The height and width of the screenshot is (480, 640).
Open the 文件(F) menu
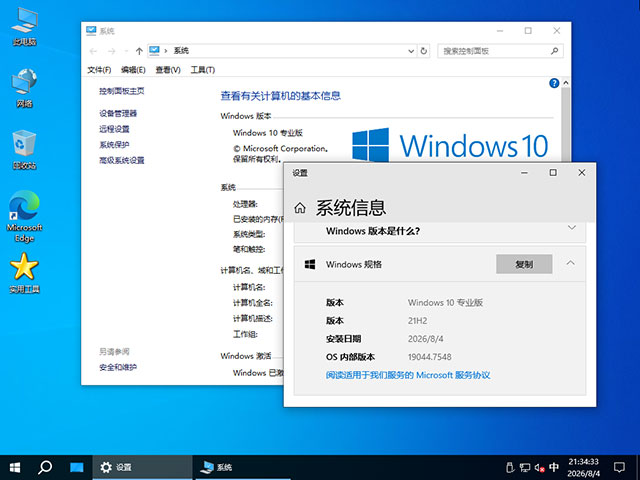[99, 70]
